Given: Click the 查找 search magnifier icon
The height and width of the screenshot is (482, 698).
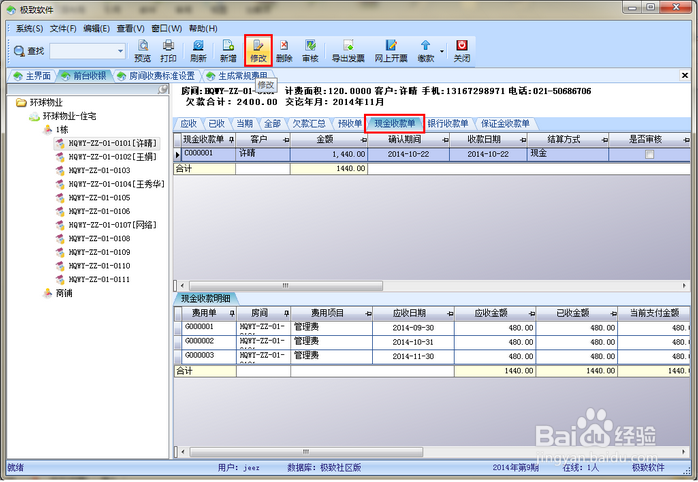Looking at the screenshot, I should [x=19, y=51].
